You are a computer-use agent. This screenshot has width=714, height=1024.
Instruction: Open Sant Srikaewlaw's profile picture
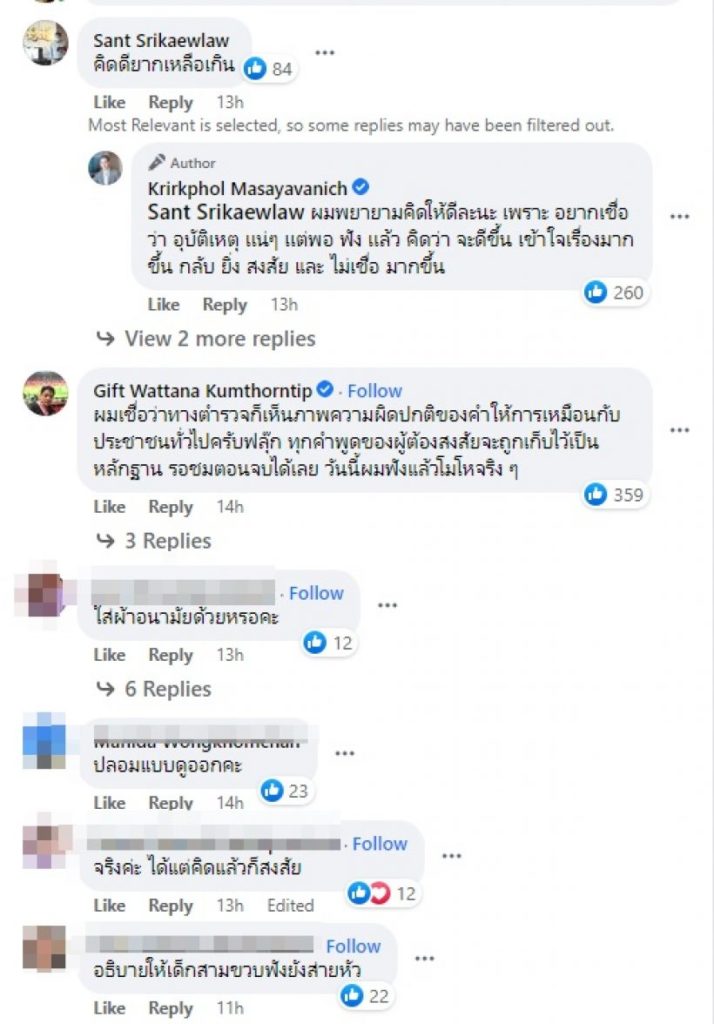pyautogui.click(x=46, y=42)
